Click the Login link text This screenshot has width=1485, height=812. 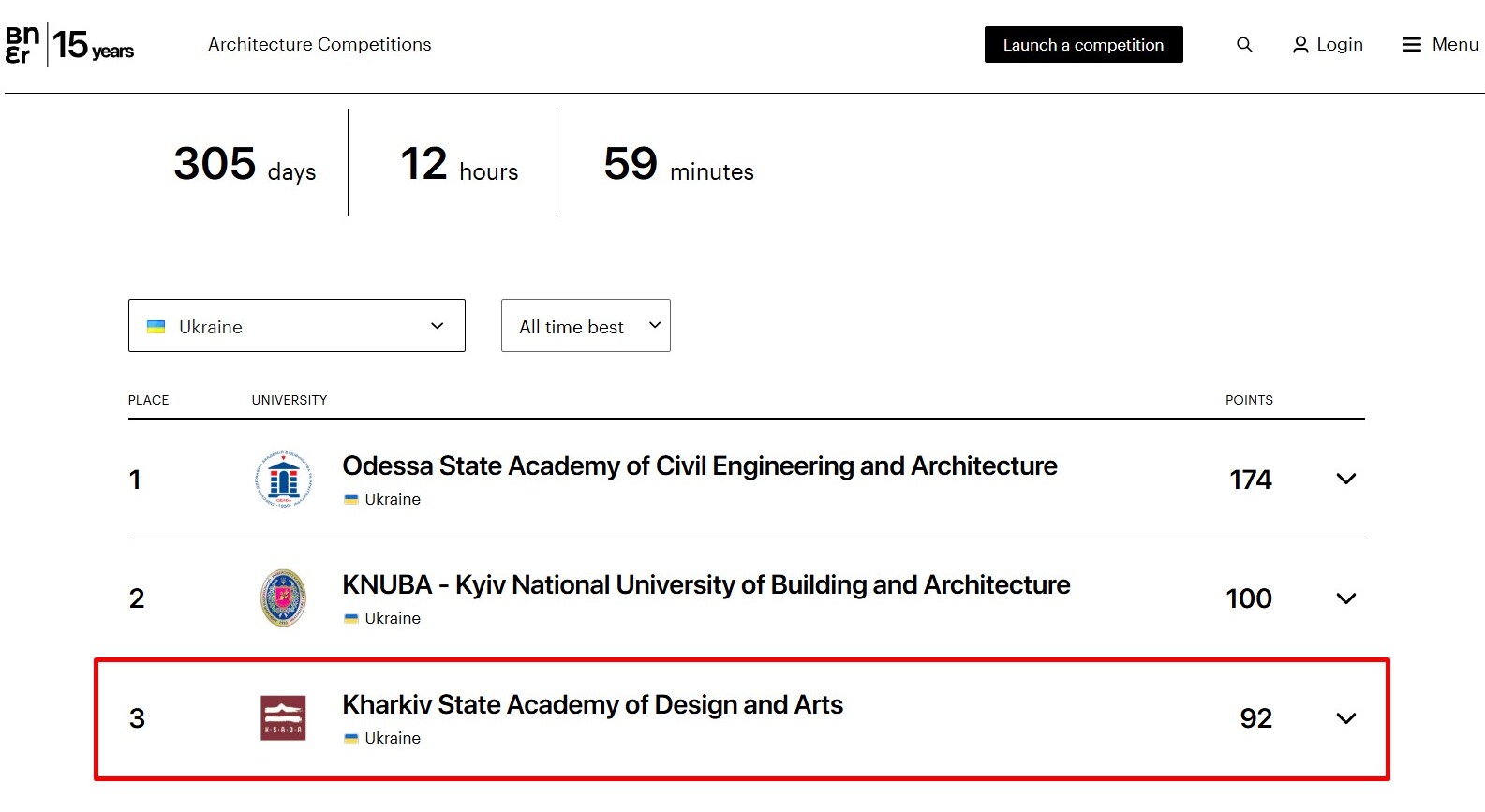(1339, 45)
